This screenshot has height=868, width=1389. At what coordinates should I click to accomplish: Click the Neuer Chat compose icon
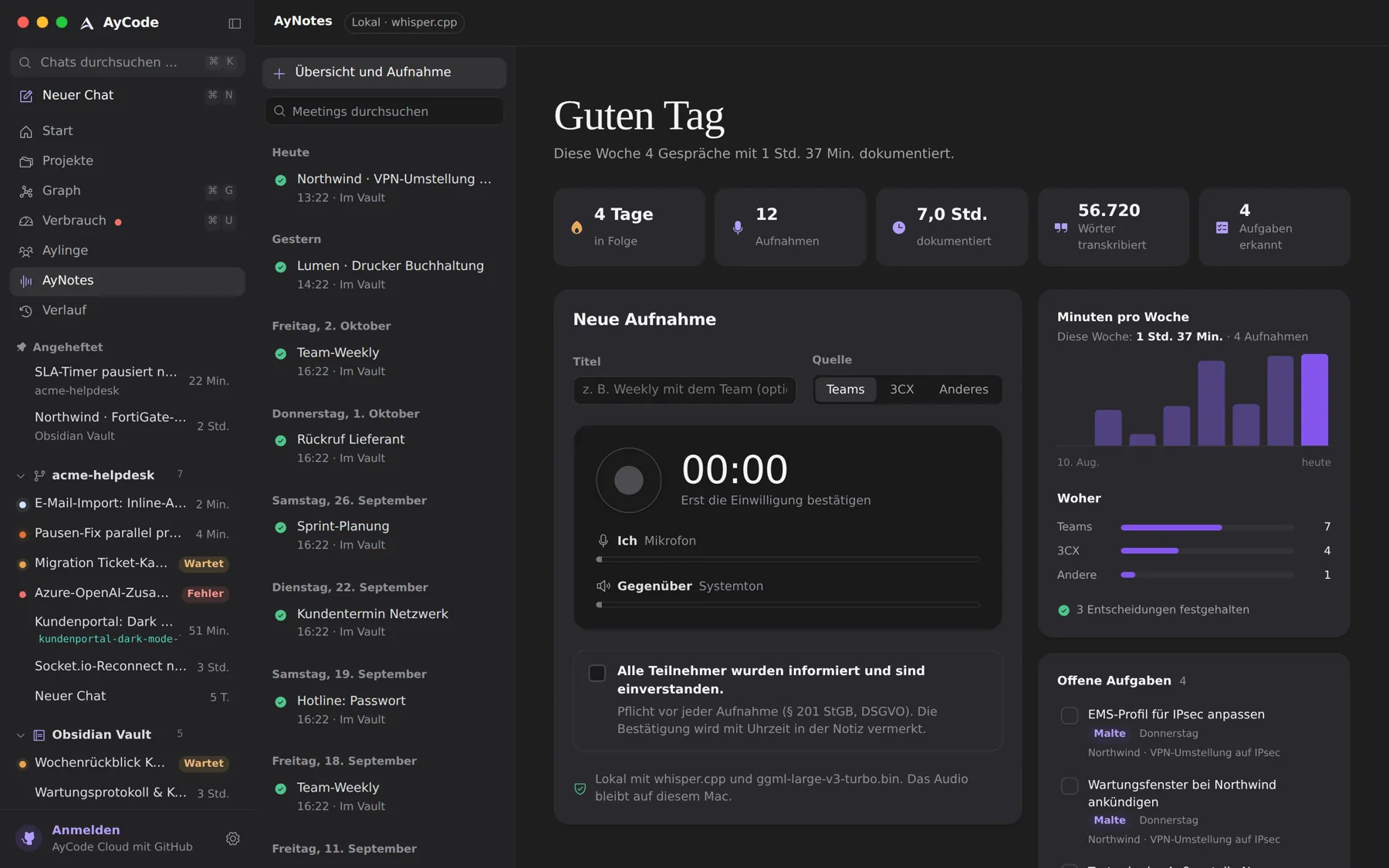pyautogui.click(x=26, y=96)
